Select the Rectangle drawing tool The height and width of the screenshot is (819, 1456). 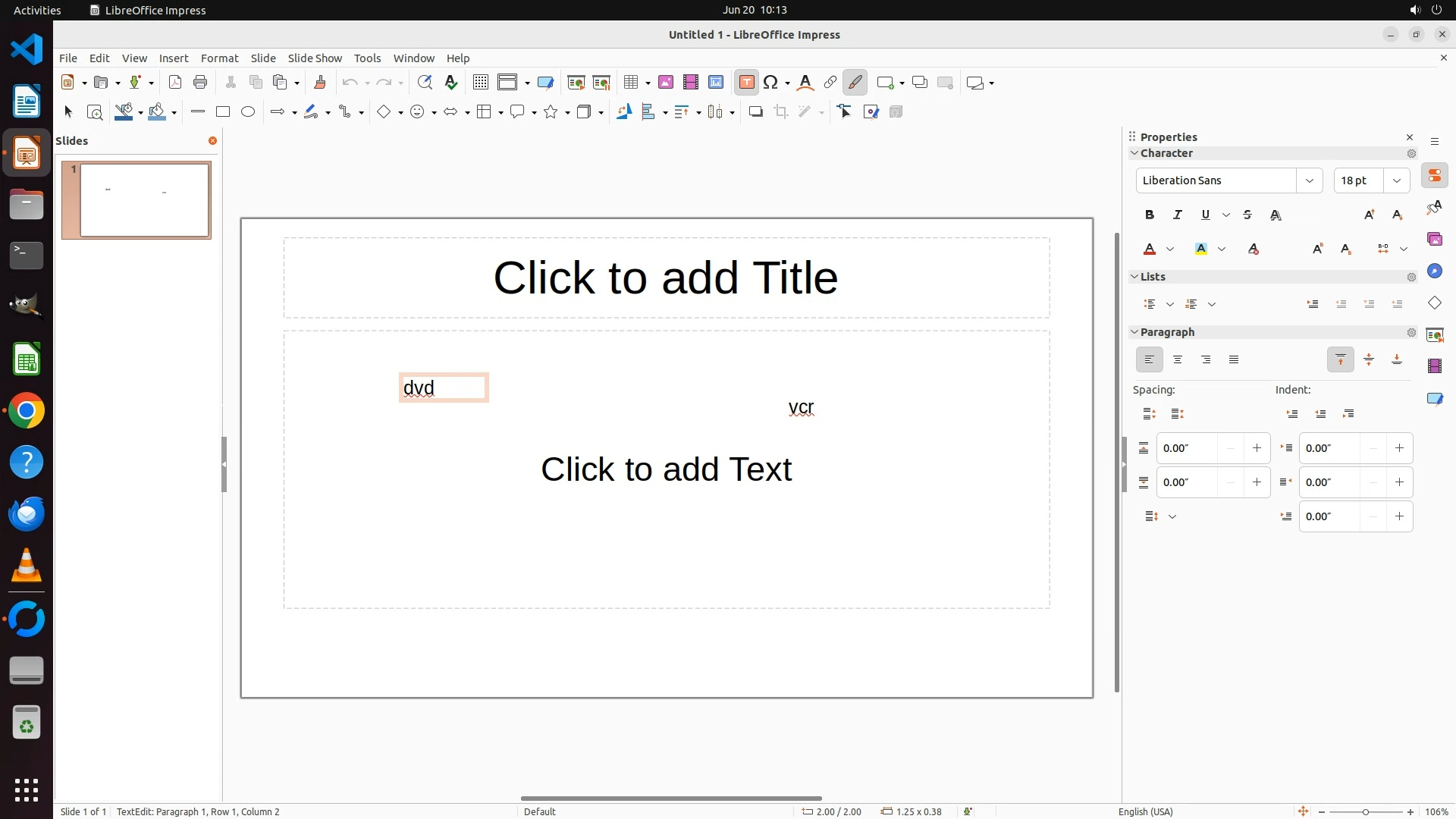click(222, 112)
